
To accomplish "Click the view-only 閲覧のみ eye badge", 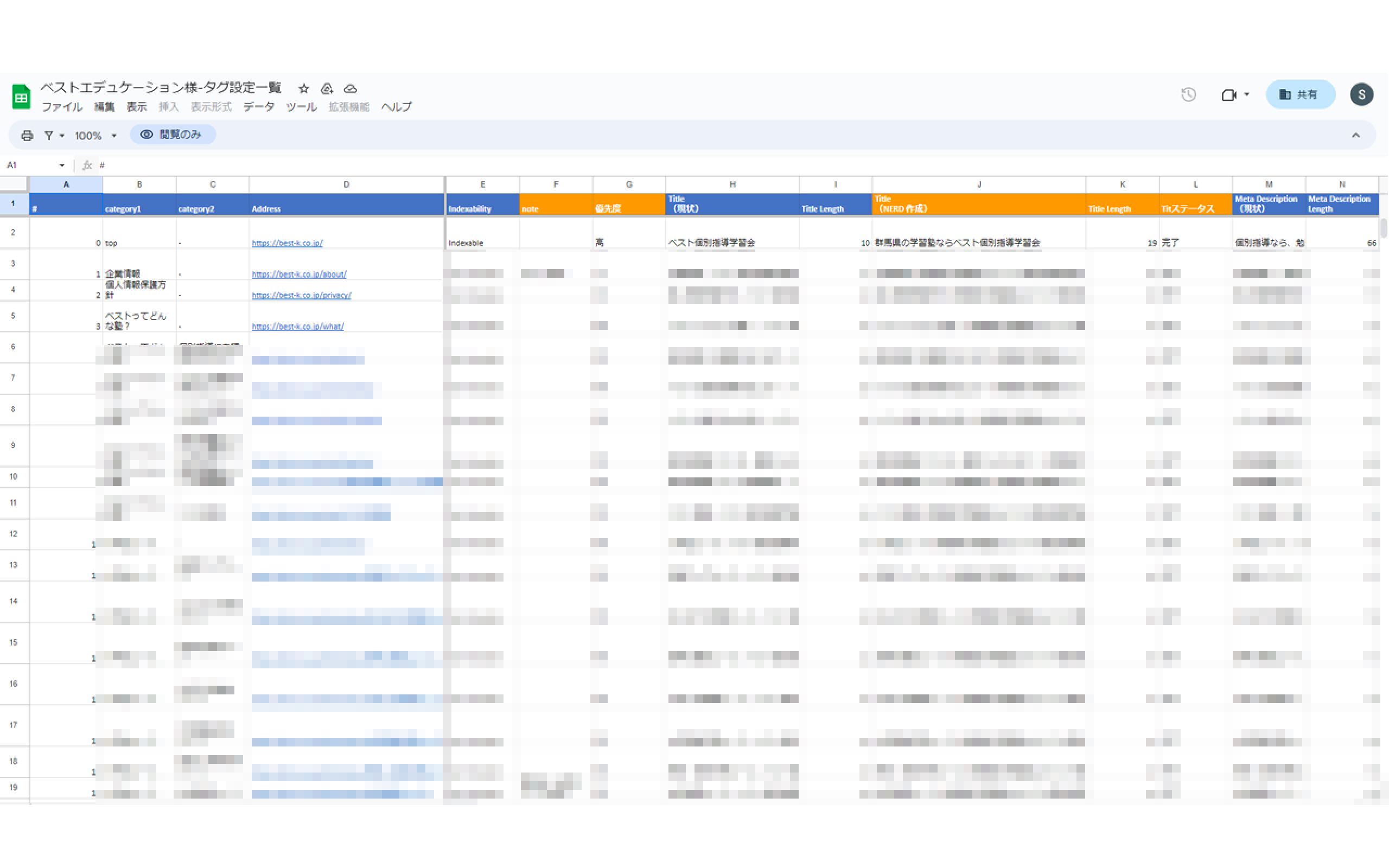I will [173, 135].
